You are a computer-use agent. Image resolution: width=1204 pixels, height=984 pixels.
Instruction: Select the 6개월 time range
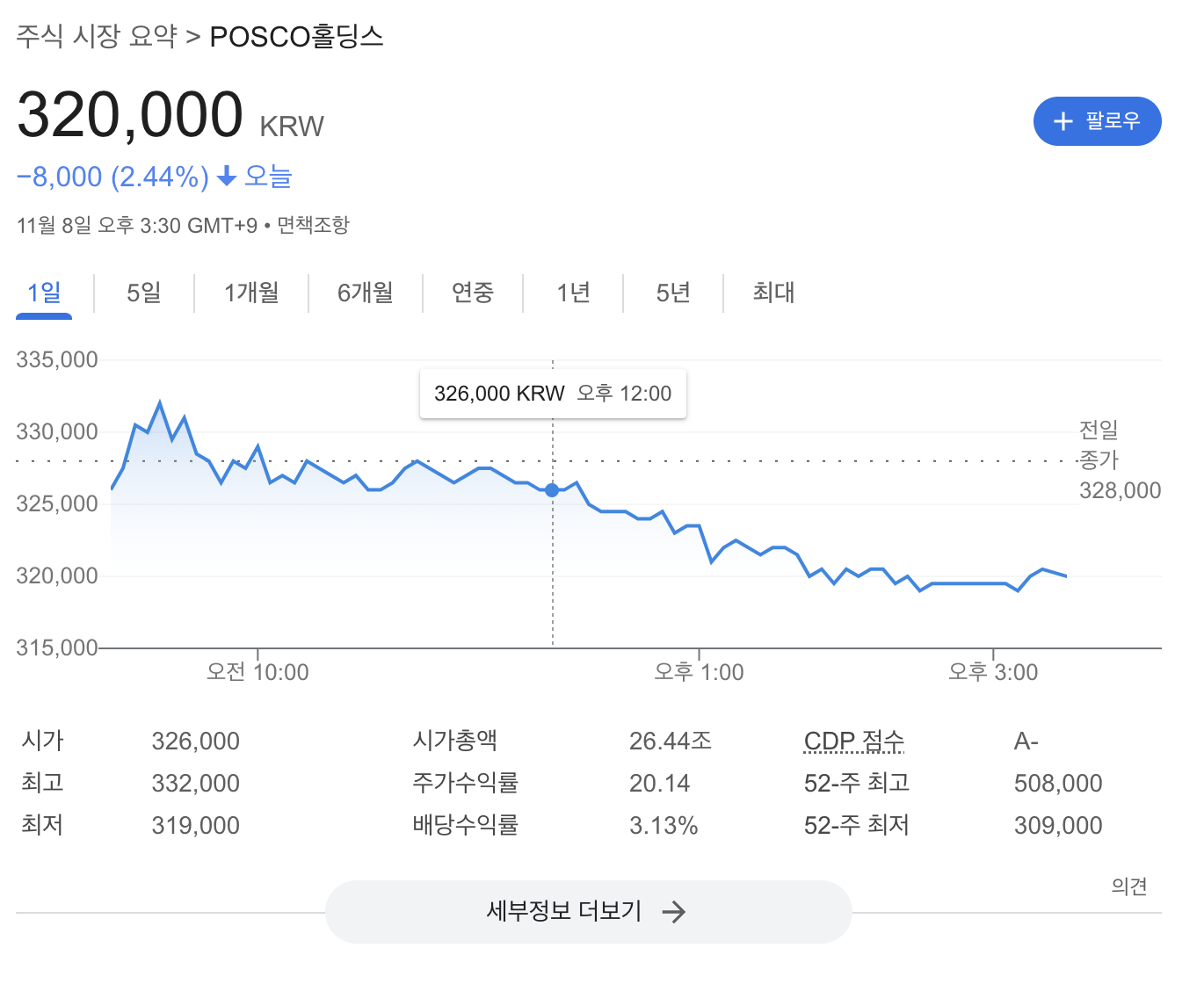366,293
